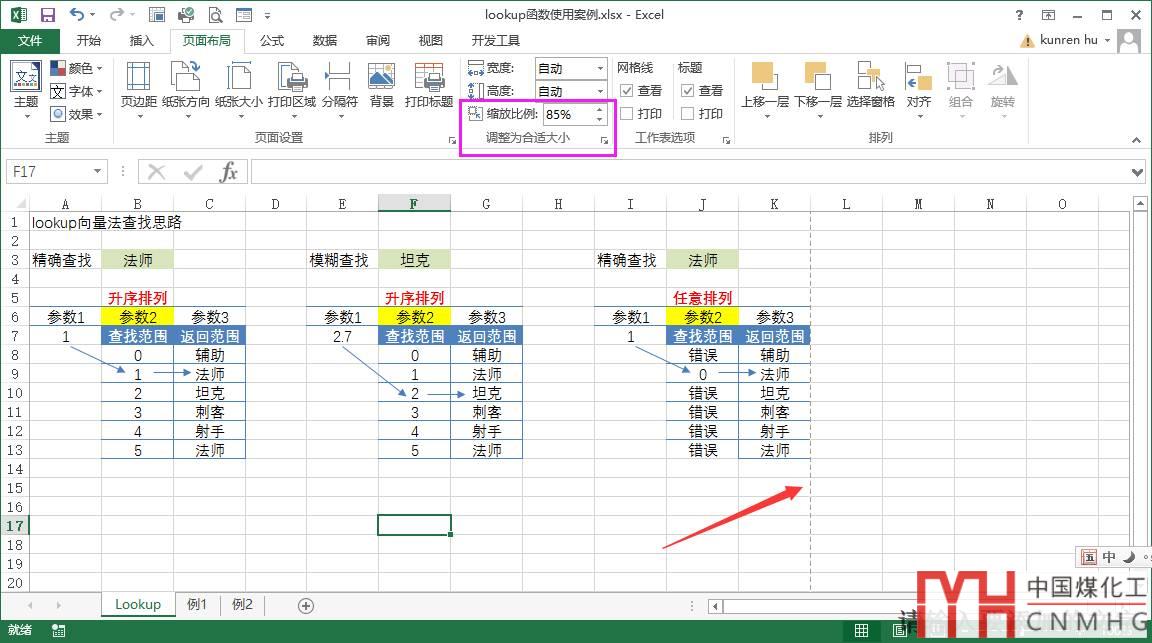Click the 缩放比例 scale percentage box
This screenshot has height=643, width=1152.
tap(567, 115)
